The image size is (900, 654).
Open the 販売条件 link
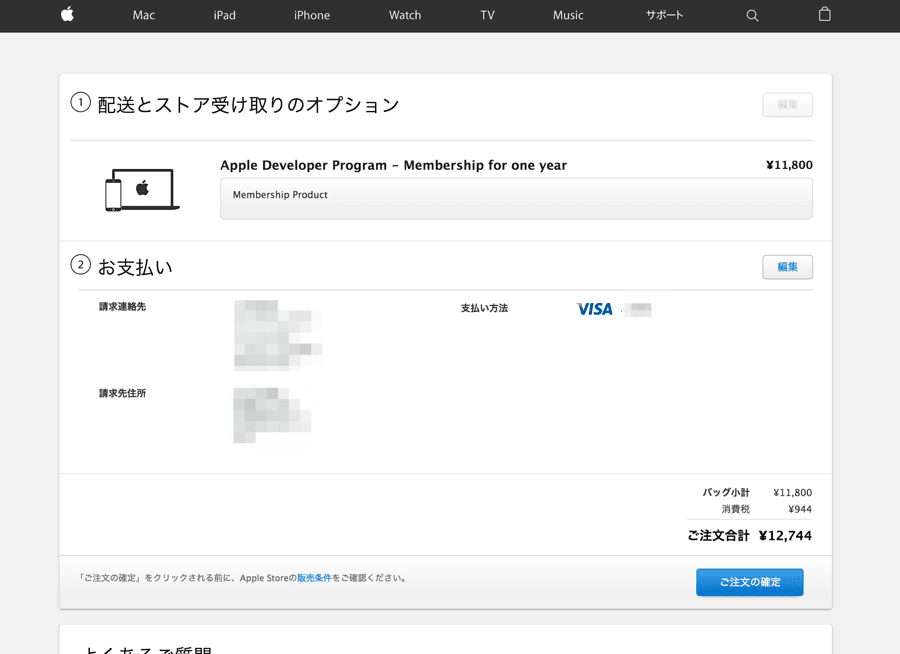point(314,578)
